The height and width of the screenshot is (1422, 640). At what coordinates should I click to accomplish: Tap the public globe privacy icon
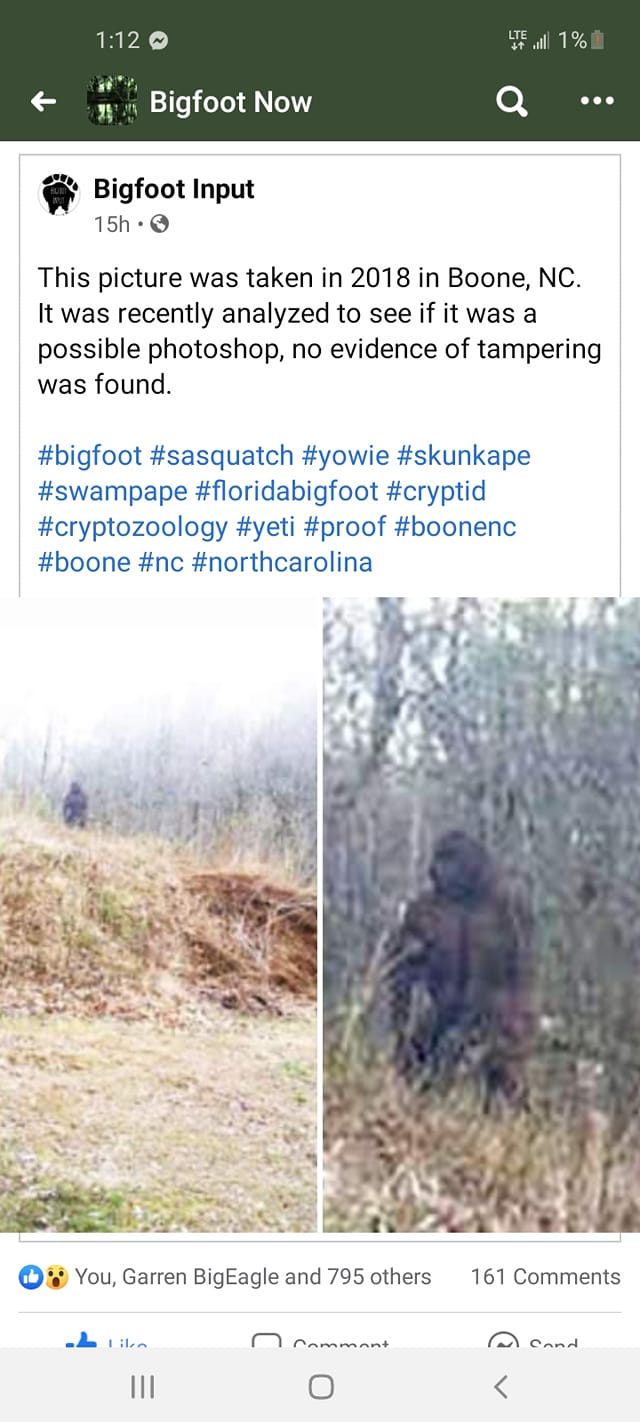pyautogui.click(x=159, y=224)
